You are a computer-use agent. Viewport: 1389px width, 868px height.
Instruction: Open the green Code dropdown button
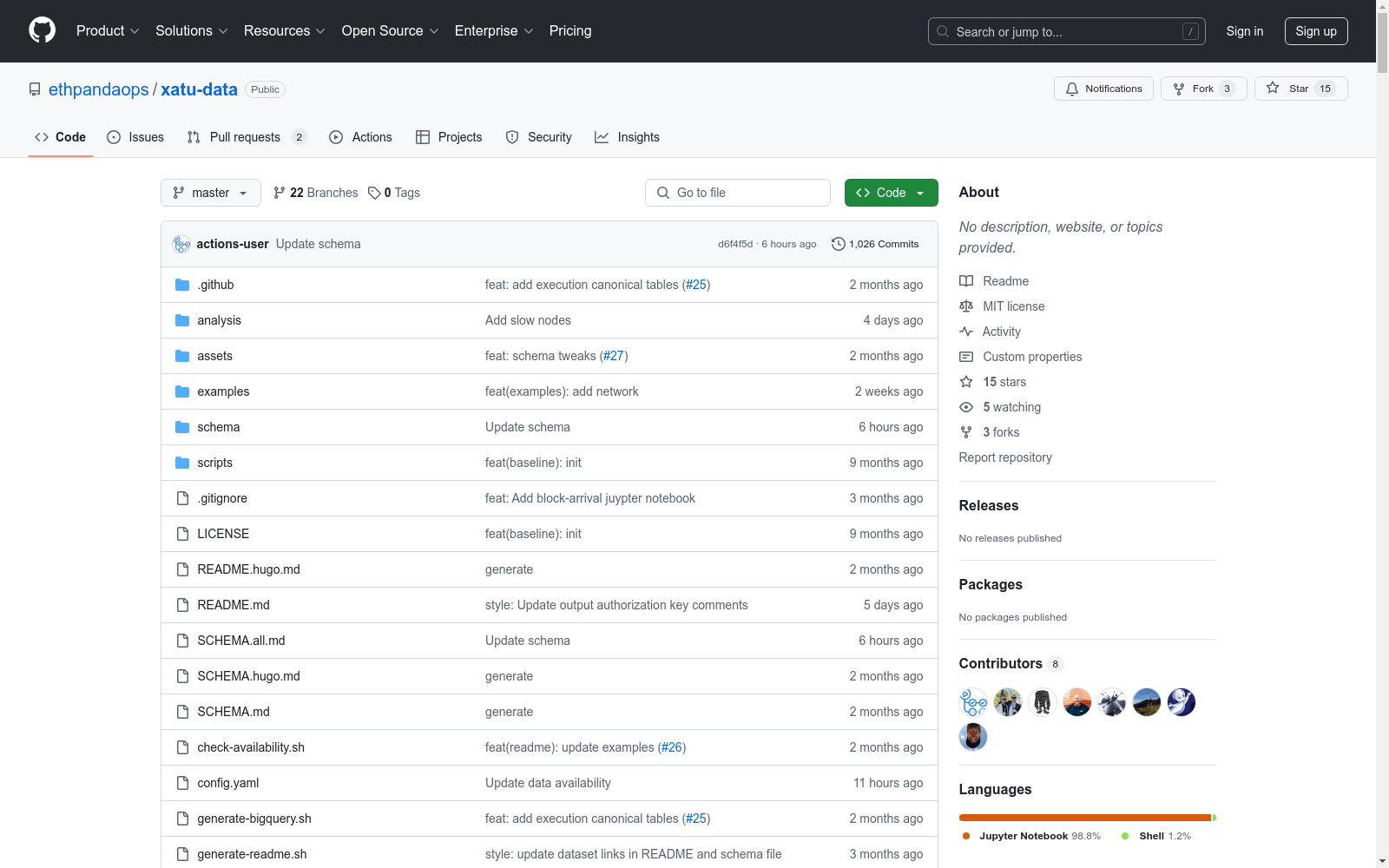tap(891, 193)
